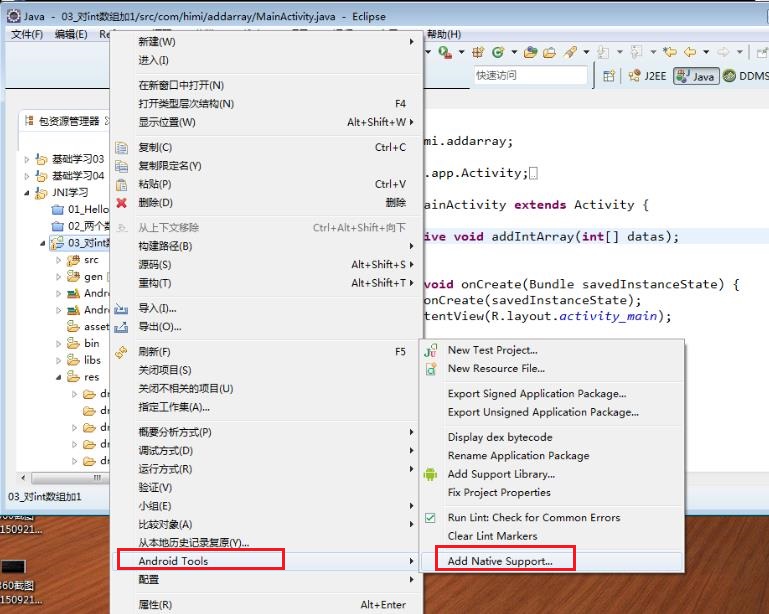Click the Copy icon in context menu

[121, 147]
